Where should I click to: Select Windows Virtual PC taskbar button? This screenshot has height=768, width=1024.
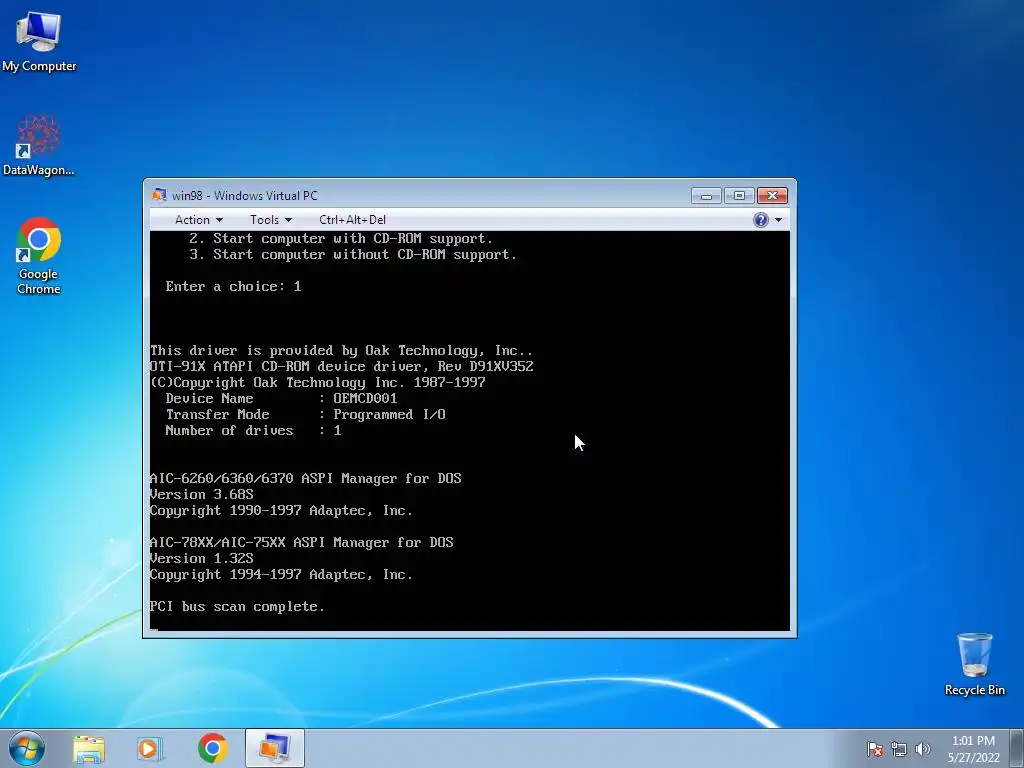275,748
